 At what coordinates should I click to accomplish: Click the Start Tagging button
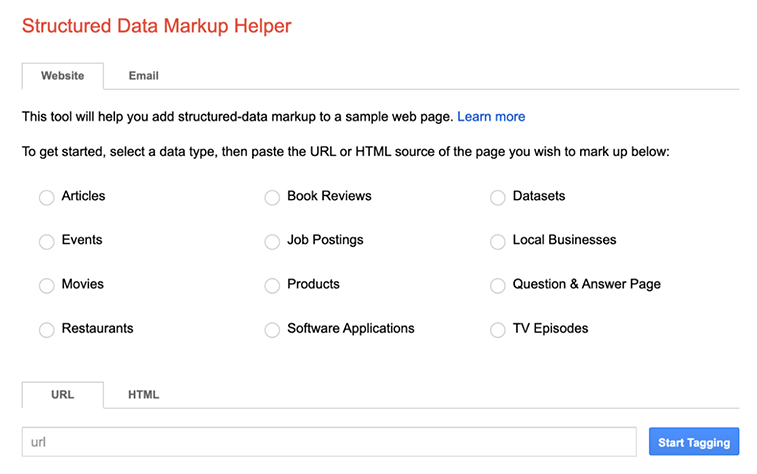coord(693,442)
